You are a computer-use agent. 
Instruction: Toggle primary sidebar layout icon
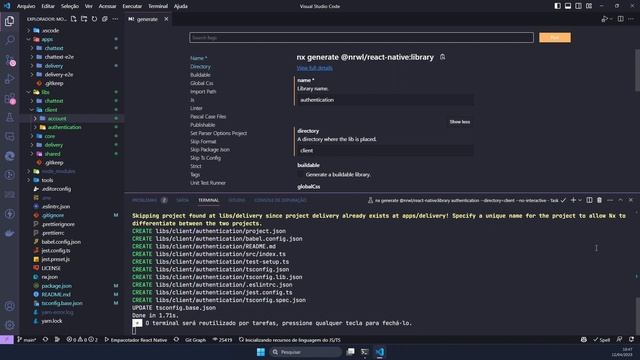pos(558,6)
